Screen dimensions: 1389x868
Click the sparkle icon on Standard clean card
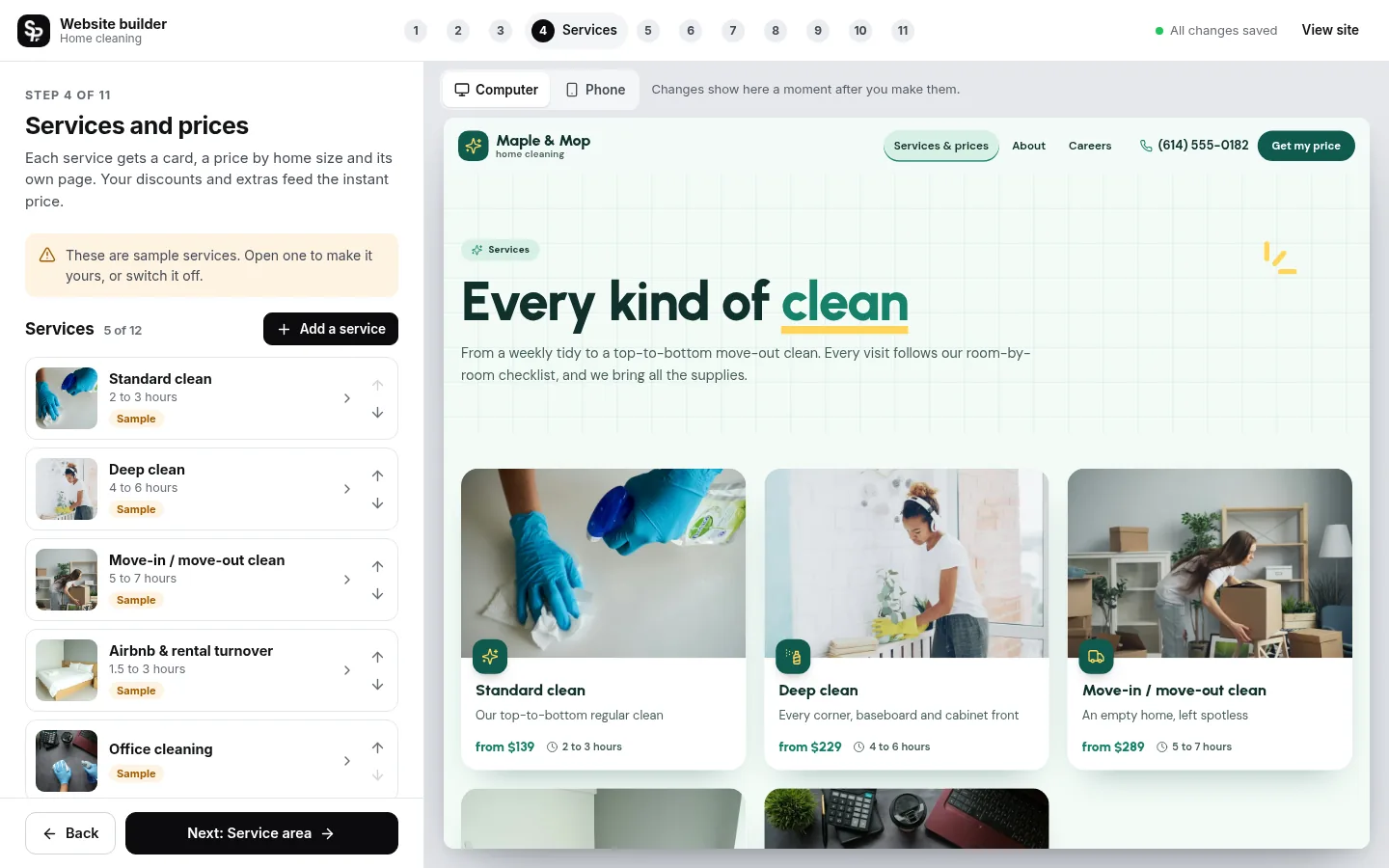point(490,657)
